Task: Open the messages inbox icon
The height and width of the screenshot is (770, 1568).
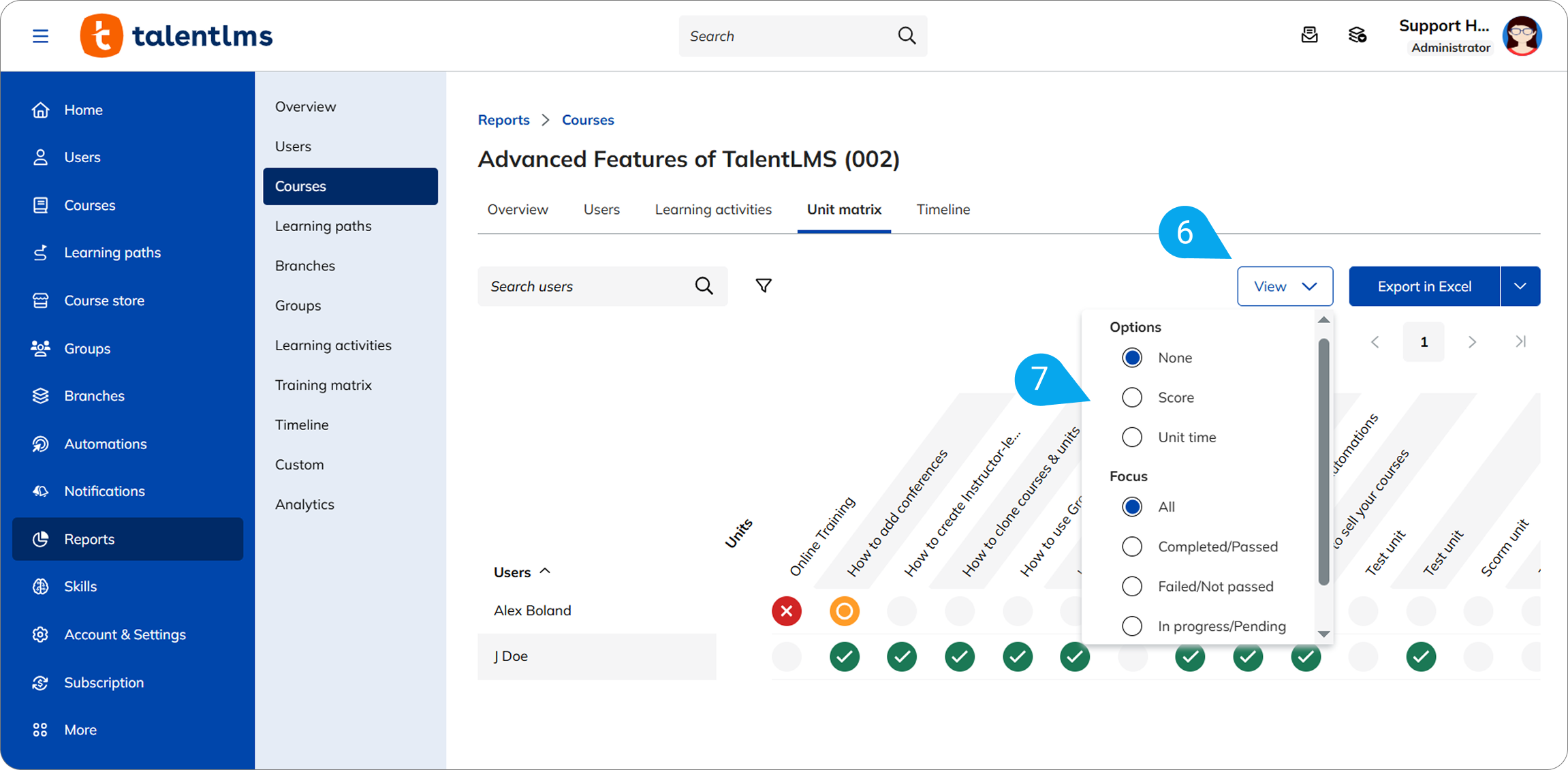Action: coord(1309,35)
